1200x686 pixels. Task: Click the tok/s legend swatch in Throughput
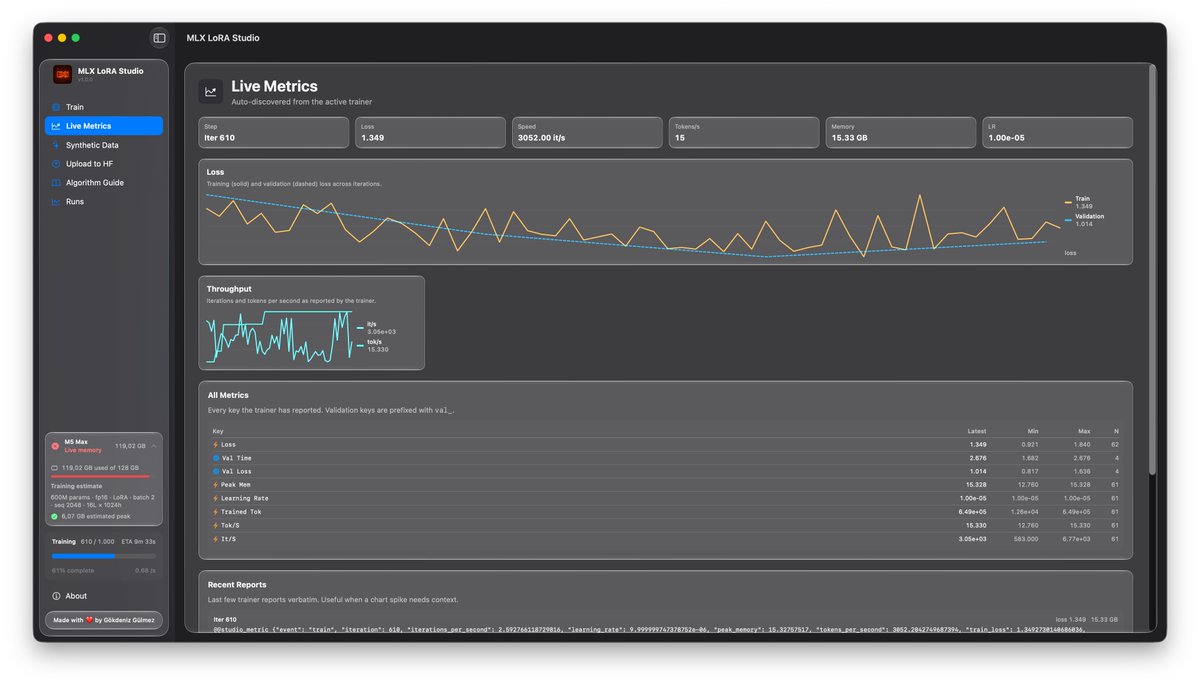click(x=360, y=345)
